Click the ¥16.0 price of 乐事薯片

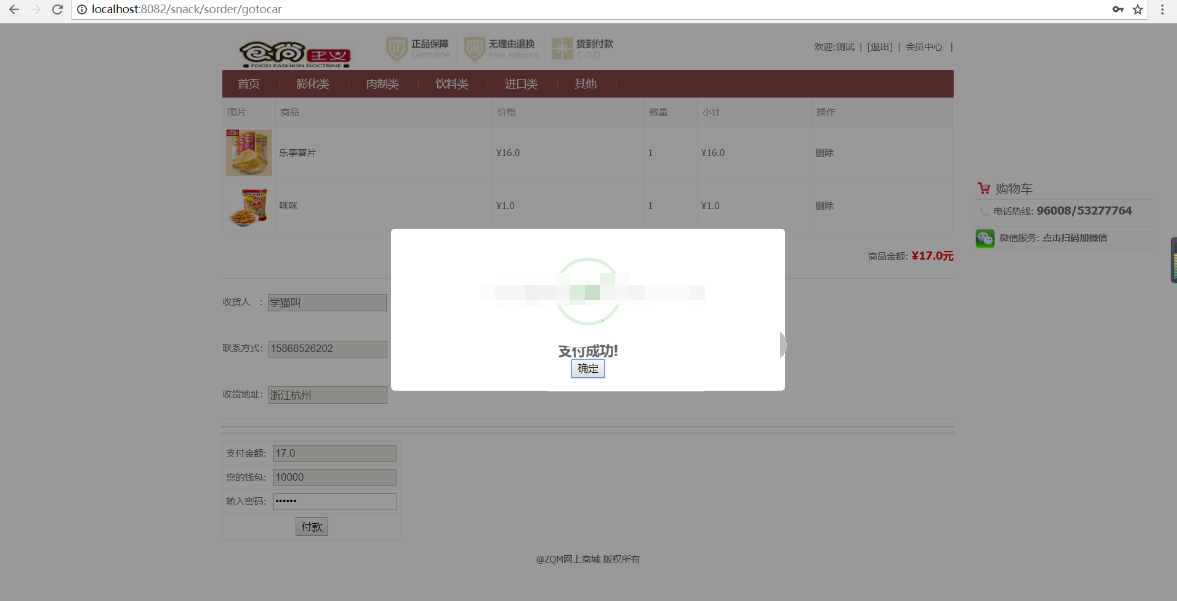(508, 152)
